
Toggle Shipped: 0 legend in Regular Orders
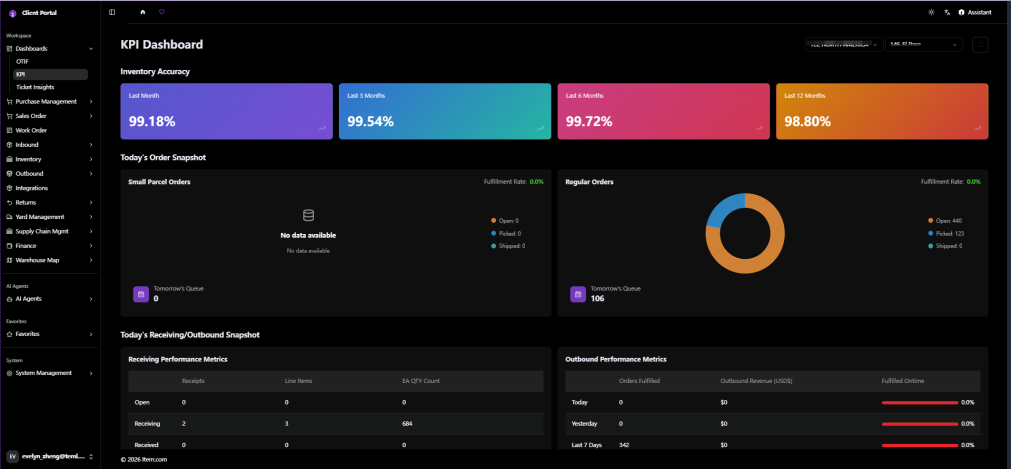pyautogui.click(x=945, y=246)
